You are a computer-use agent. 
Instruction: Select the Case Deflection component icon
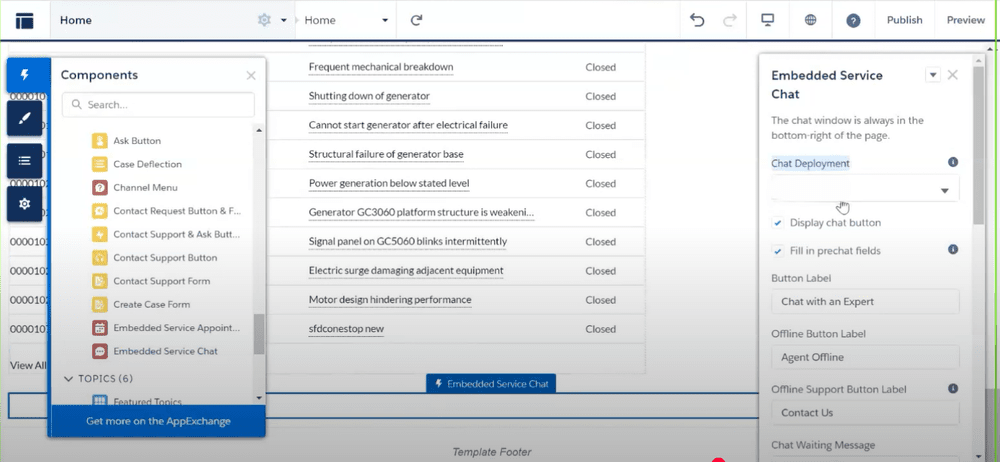(99, 164)
